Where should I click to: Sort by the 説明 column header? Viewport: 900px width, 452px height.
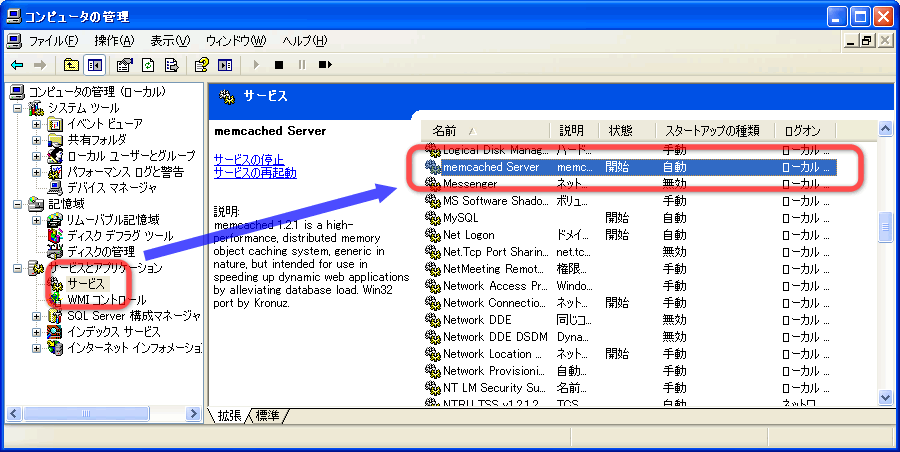point(575,131)
